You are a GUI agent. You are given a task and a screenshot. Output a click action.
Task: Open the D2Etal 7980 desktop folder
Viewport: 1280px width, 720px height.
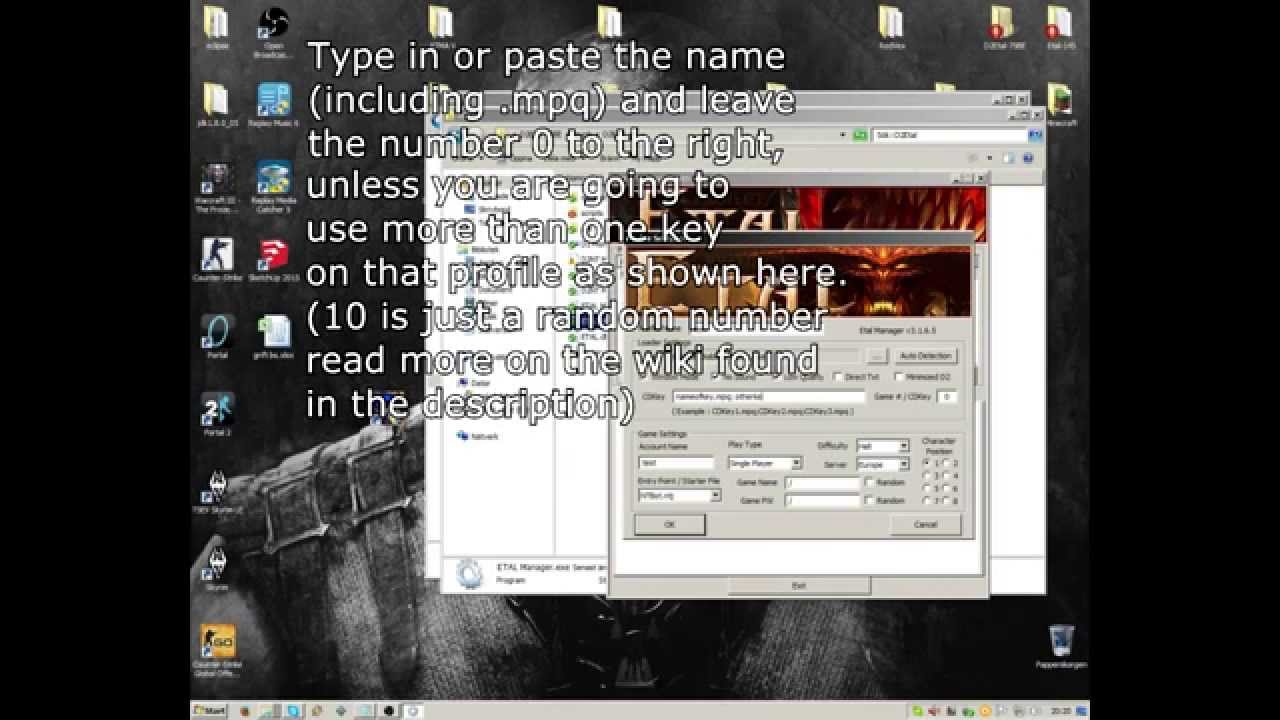pos(1003,27)
